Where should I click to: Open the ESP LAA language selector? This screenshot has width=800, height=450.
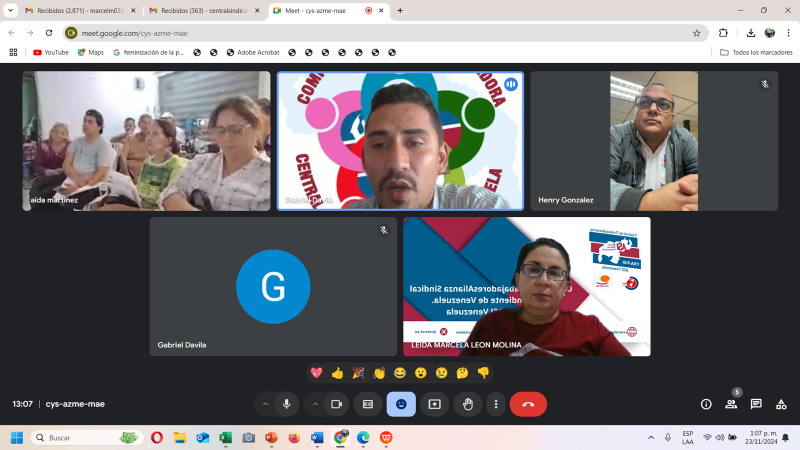pos(688,438)
